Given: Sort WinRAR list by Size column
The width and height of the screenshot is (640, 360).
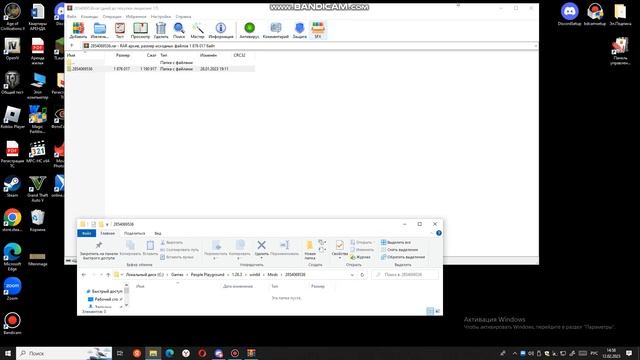Looking at the screenshot, I should click(122, 55).
